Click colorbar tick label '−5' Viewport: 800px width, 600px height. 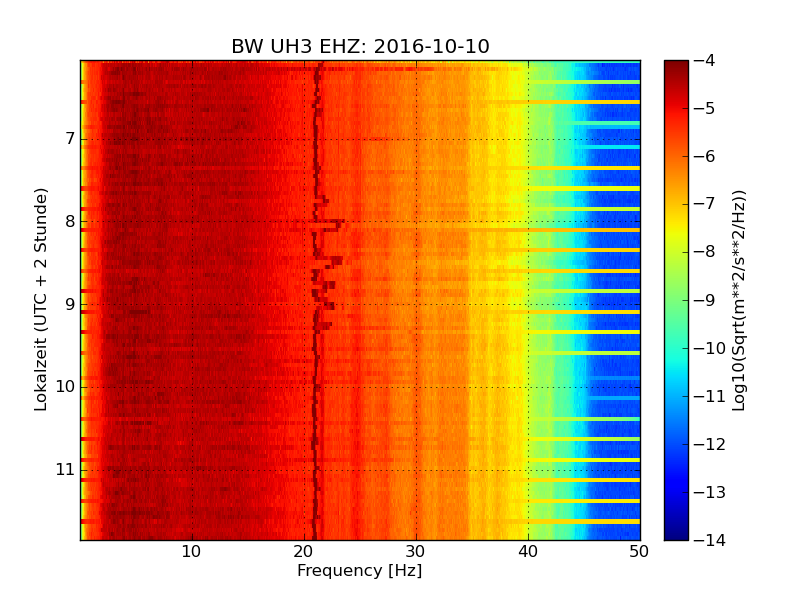[704, 108]
